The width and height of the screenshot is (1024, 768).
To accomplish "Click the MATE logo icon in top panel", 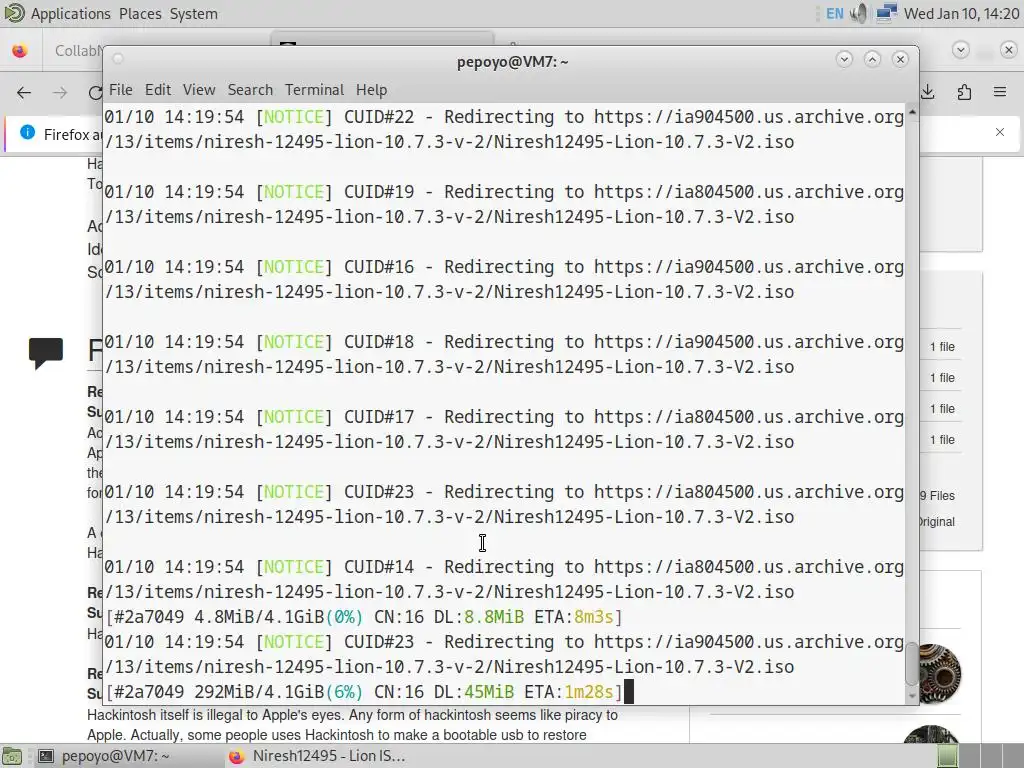I will [x=14, y=13].
